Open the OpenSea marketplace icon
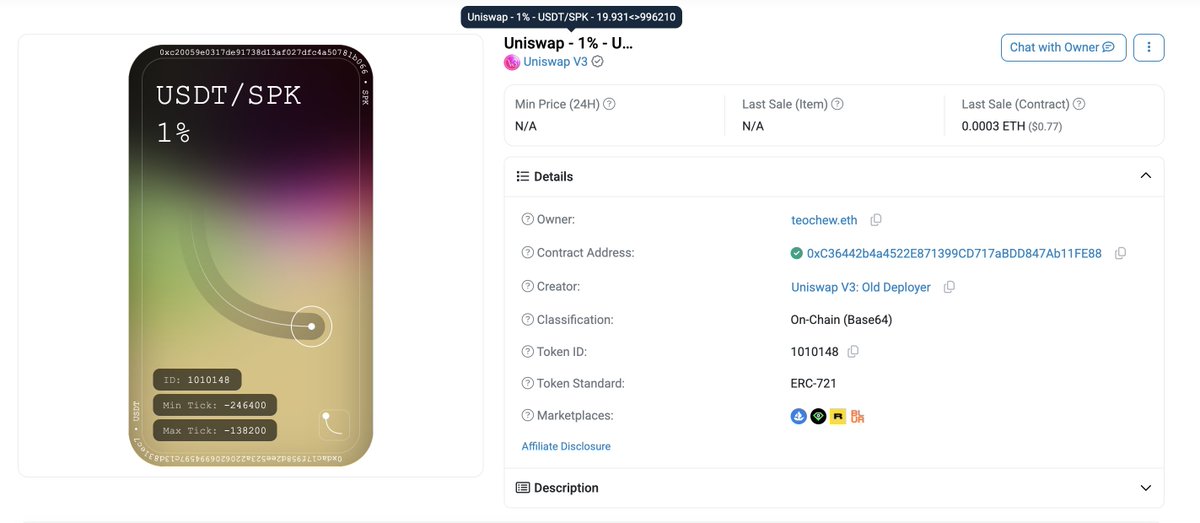The image size is (1200, 523). 799,416
